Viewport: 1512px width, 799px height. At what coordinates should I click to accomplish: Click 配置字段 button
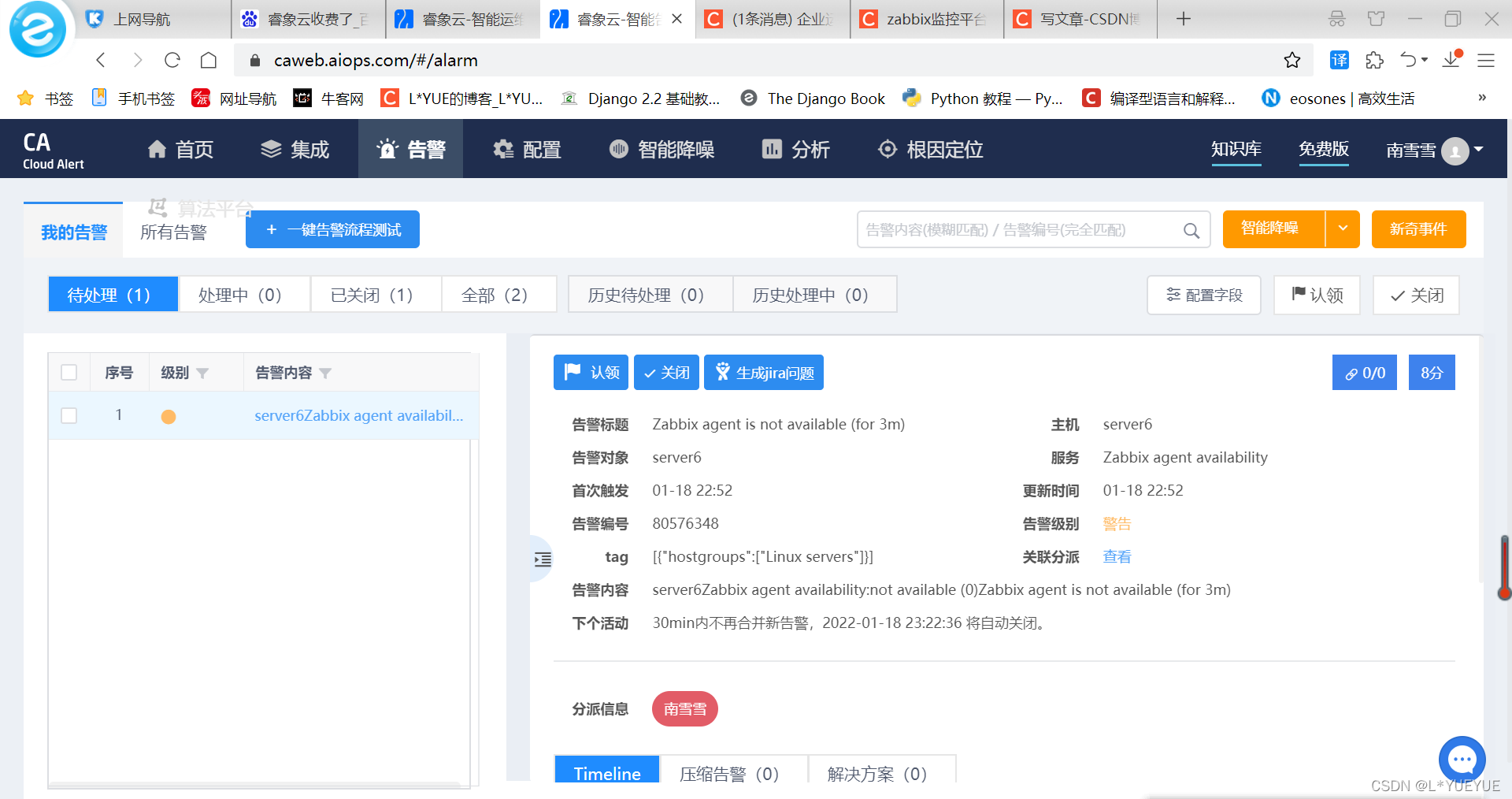tap(1204, 295)
